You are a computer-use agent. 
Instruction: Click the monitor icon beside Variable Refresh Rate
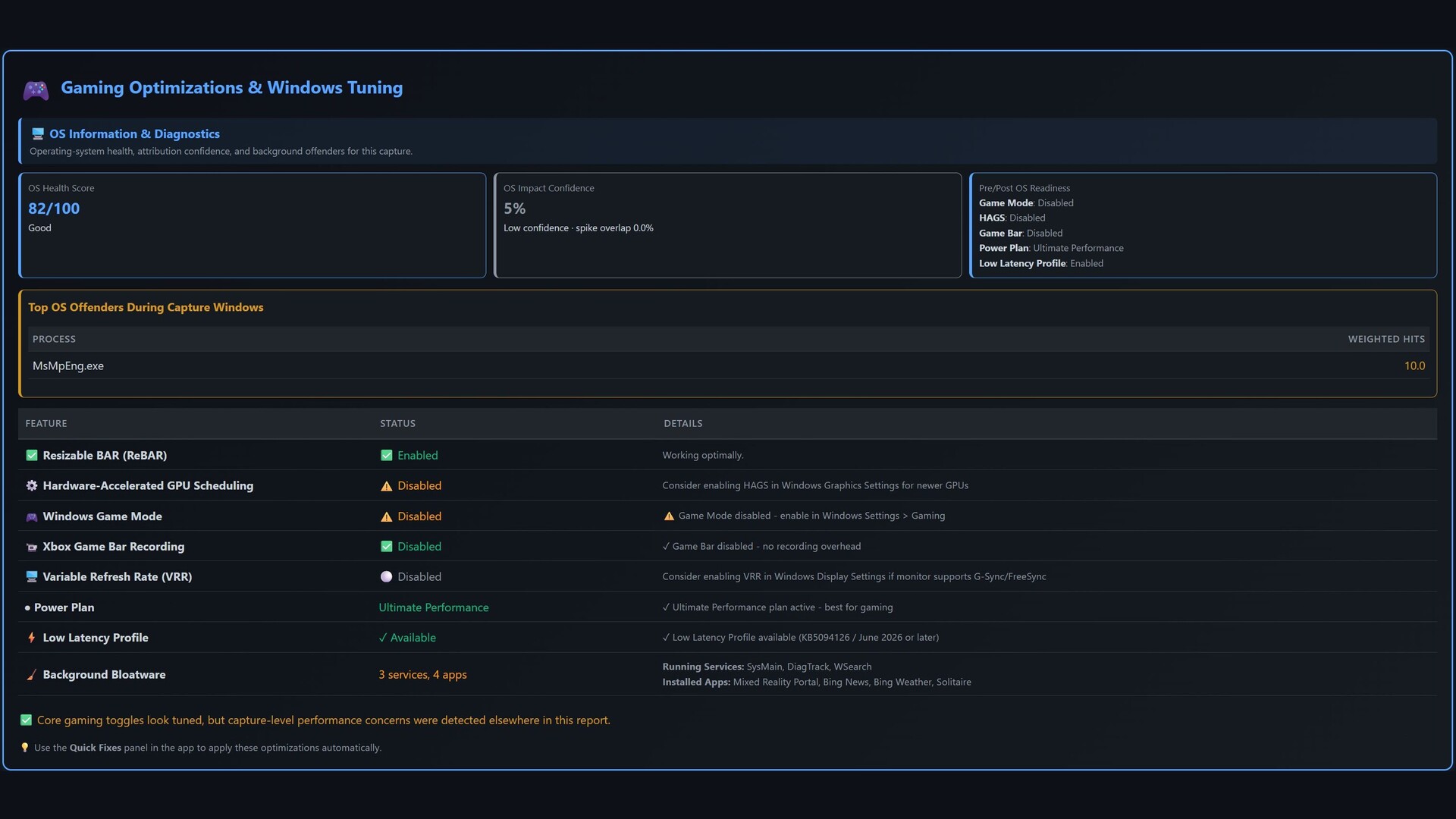(32, 577)
